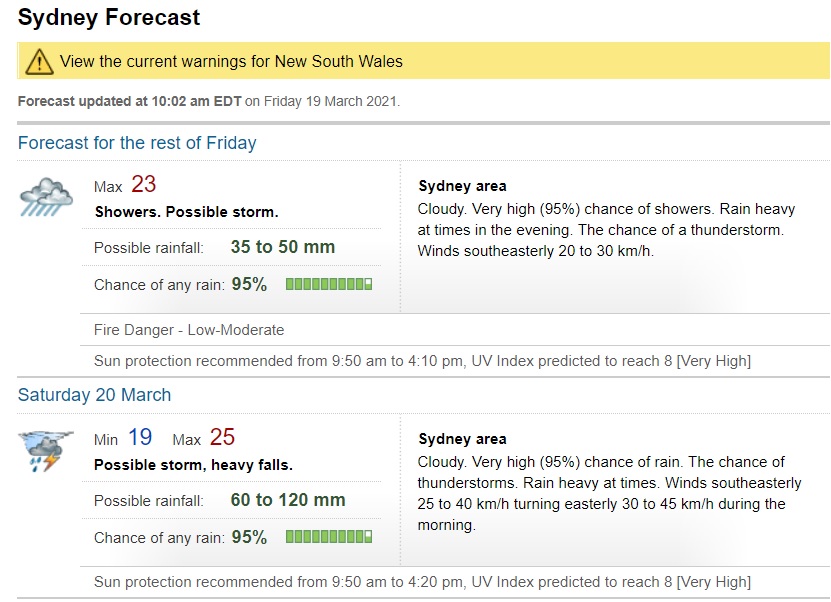Click Friday's chance of rain progress bar
The height and width of the screenshot is (602, 831).
(330, 285)
